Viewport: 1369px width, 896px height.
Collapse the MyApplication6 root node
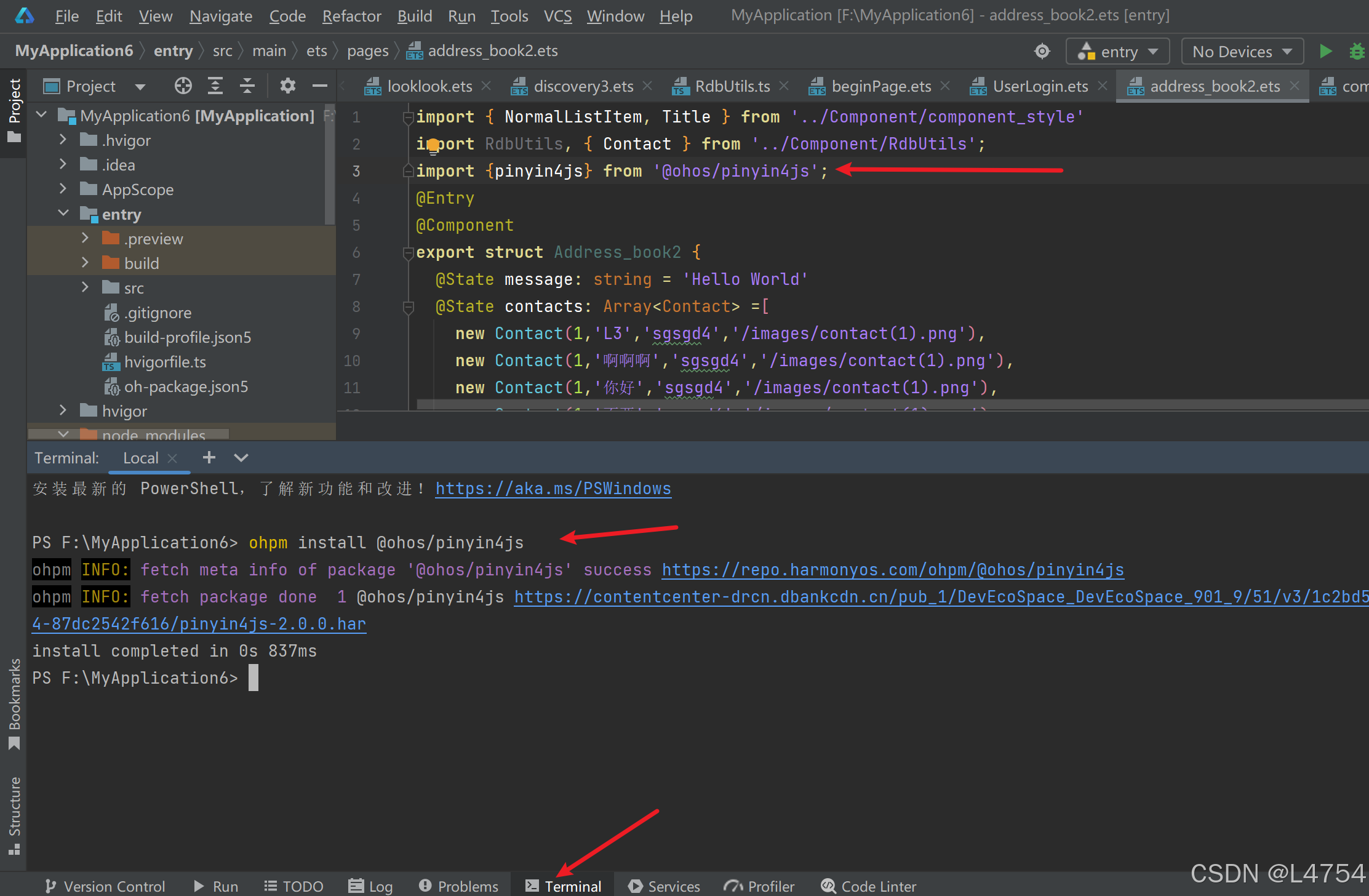coord(42,115)
